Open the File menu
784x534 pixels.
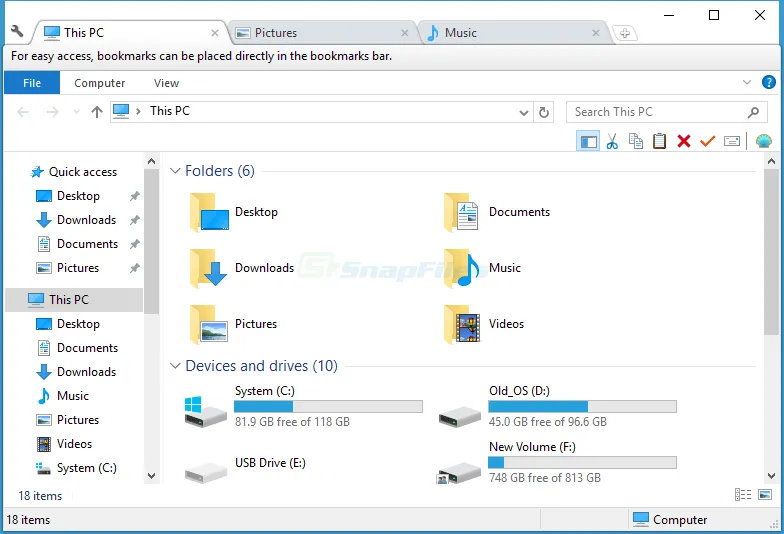[32, 82]
